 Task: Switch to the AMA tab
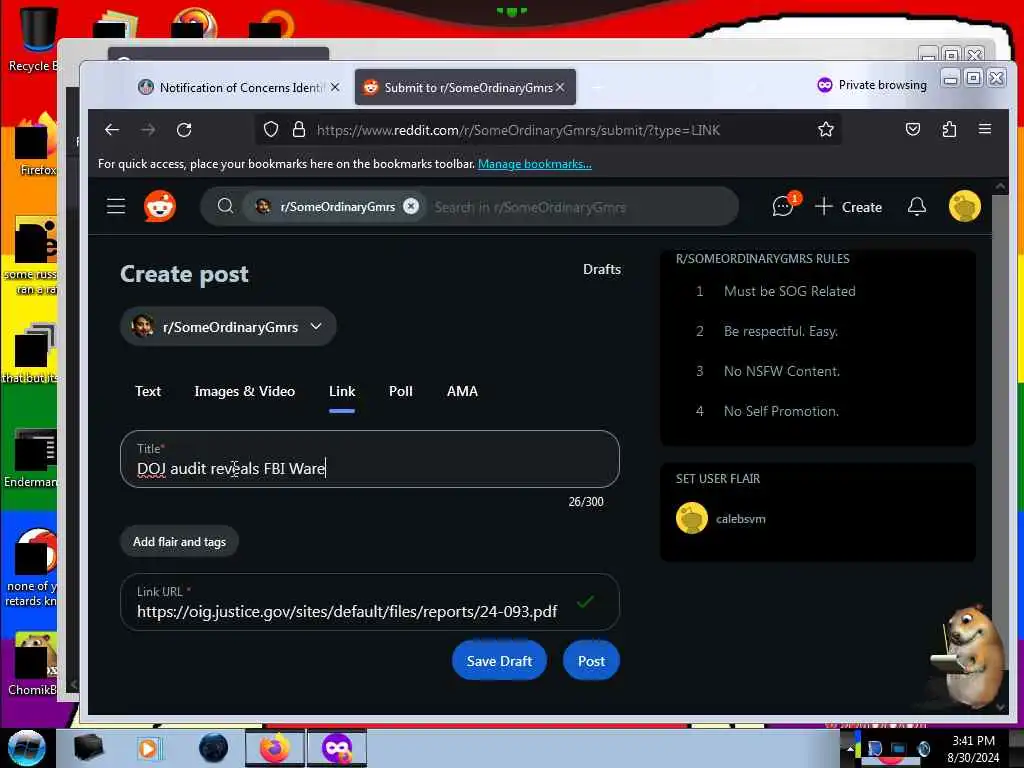tap(462, 391)
